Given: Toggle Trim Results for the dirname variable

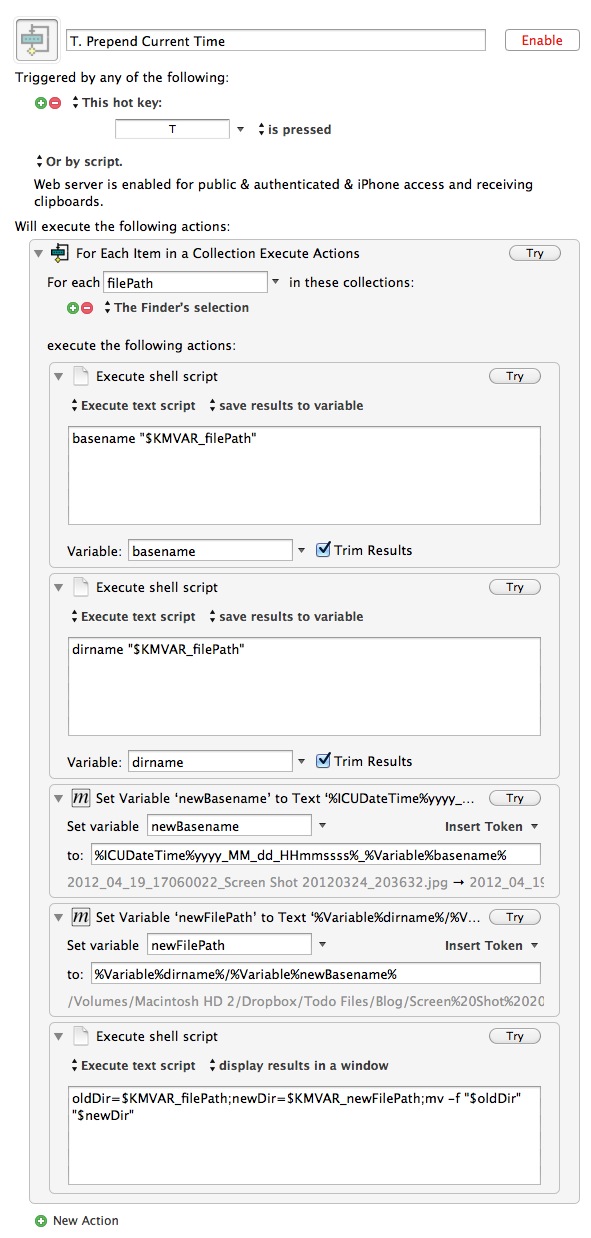Looking at the screenshot, I should coord(323,761).
